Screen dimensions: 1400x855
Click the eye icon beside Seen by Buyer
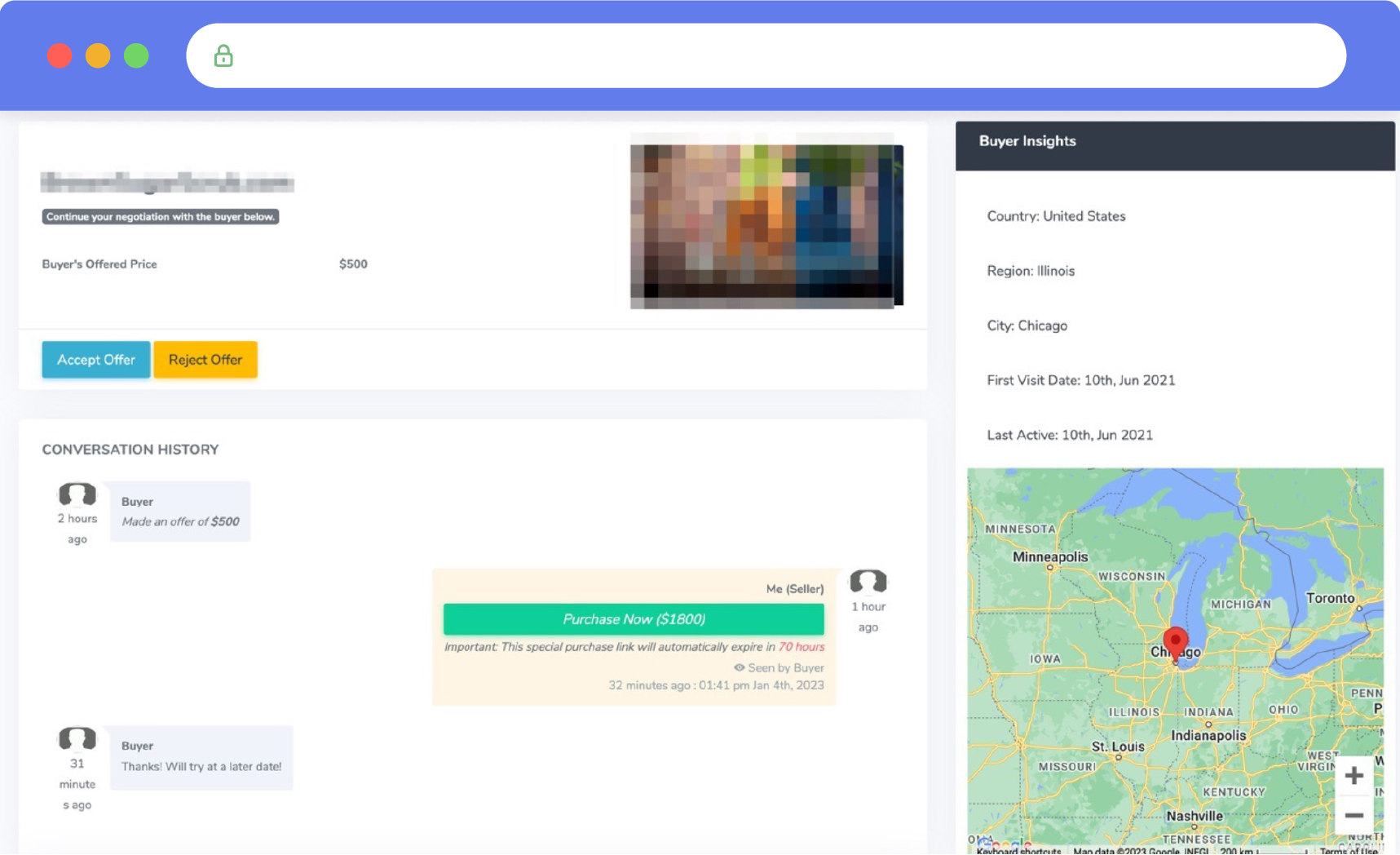[x=739, y=667]
